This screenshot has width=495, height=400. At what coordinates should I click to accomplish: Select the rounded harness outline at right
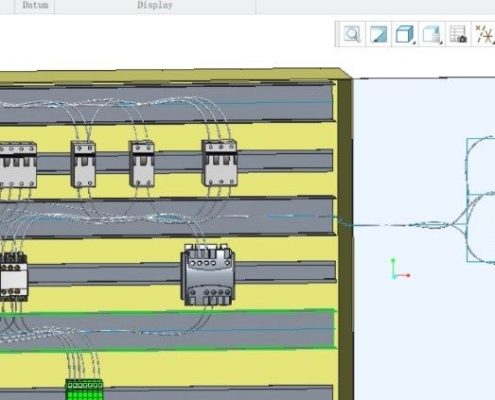[481, 200]
